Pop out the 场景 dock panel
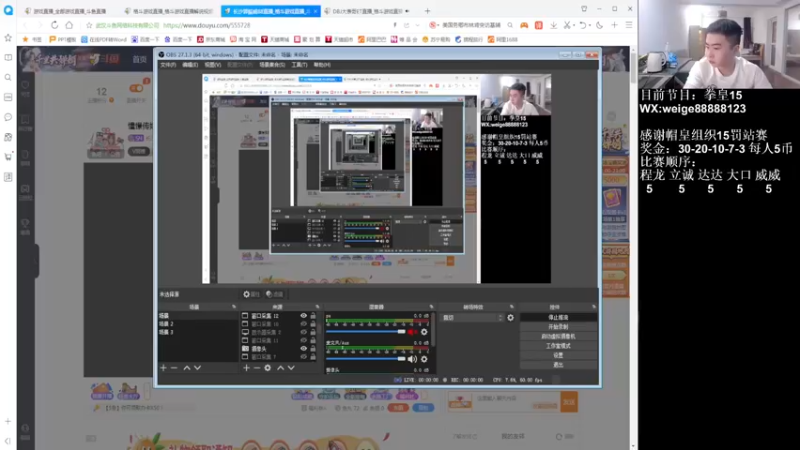 click(234, 307)
